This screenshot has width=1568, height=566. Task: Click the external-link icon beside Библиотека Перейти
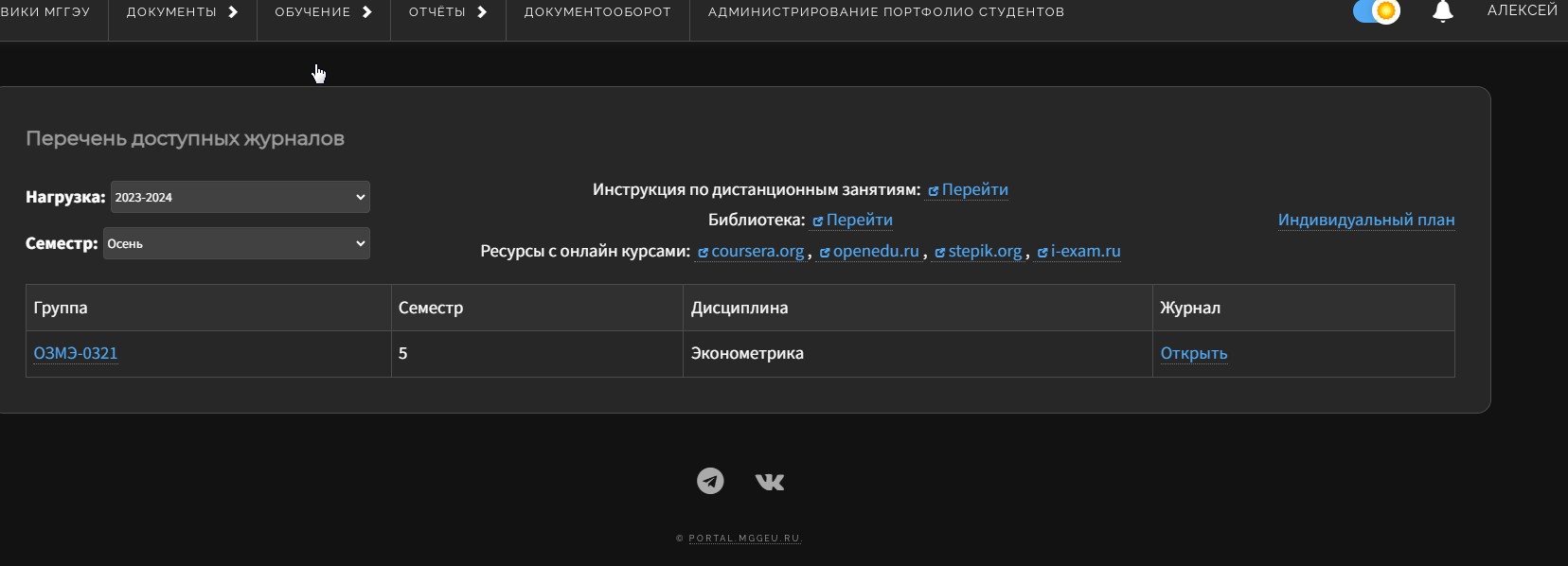pos(818,221)
